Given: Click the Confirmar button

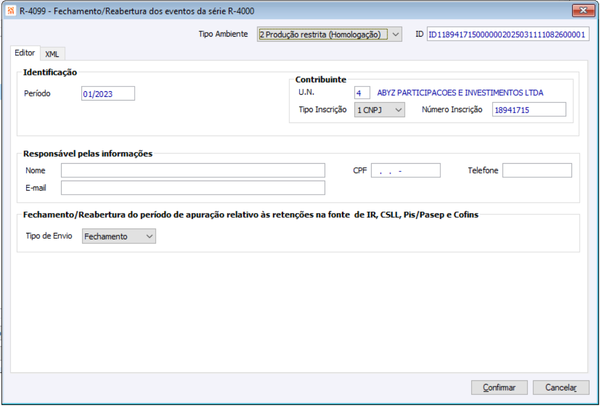Looking at the screenshot, I should pyautogui.click(x=499, y=388).
